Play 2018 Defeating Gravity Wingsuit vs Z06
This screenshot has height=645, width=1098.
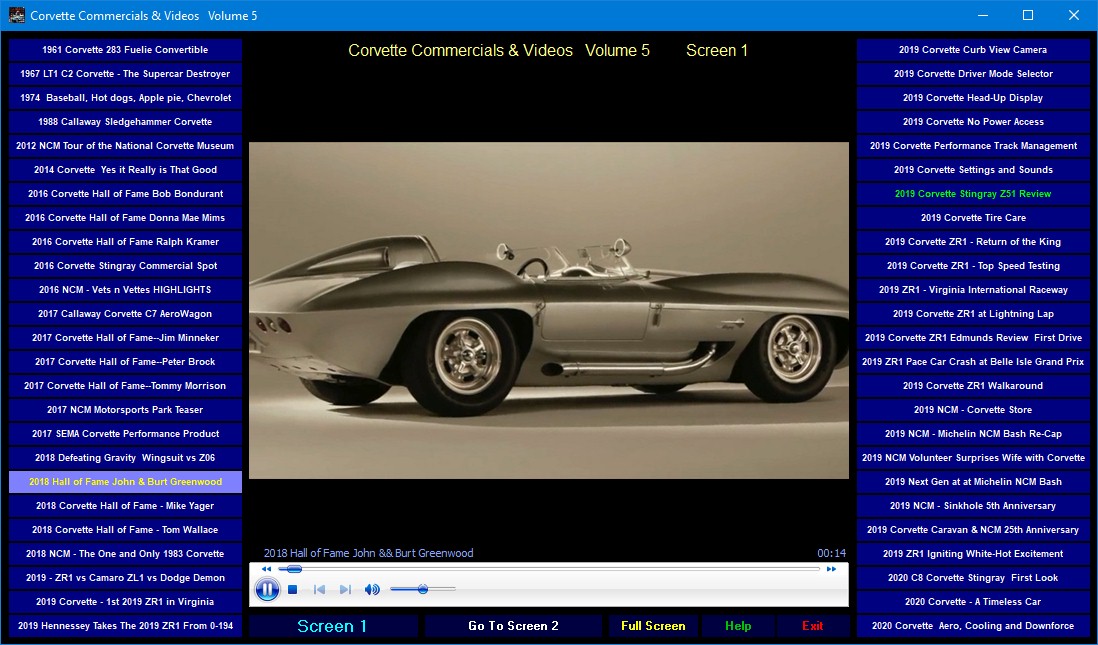click(x=125, y=457)
